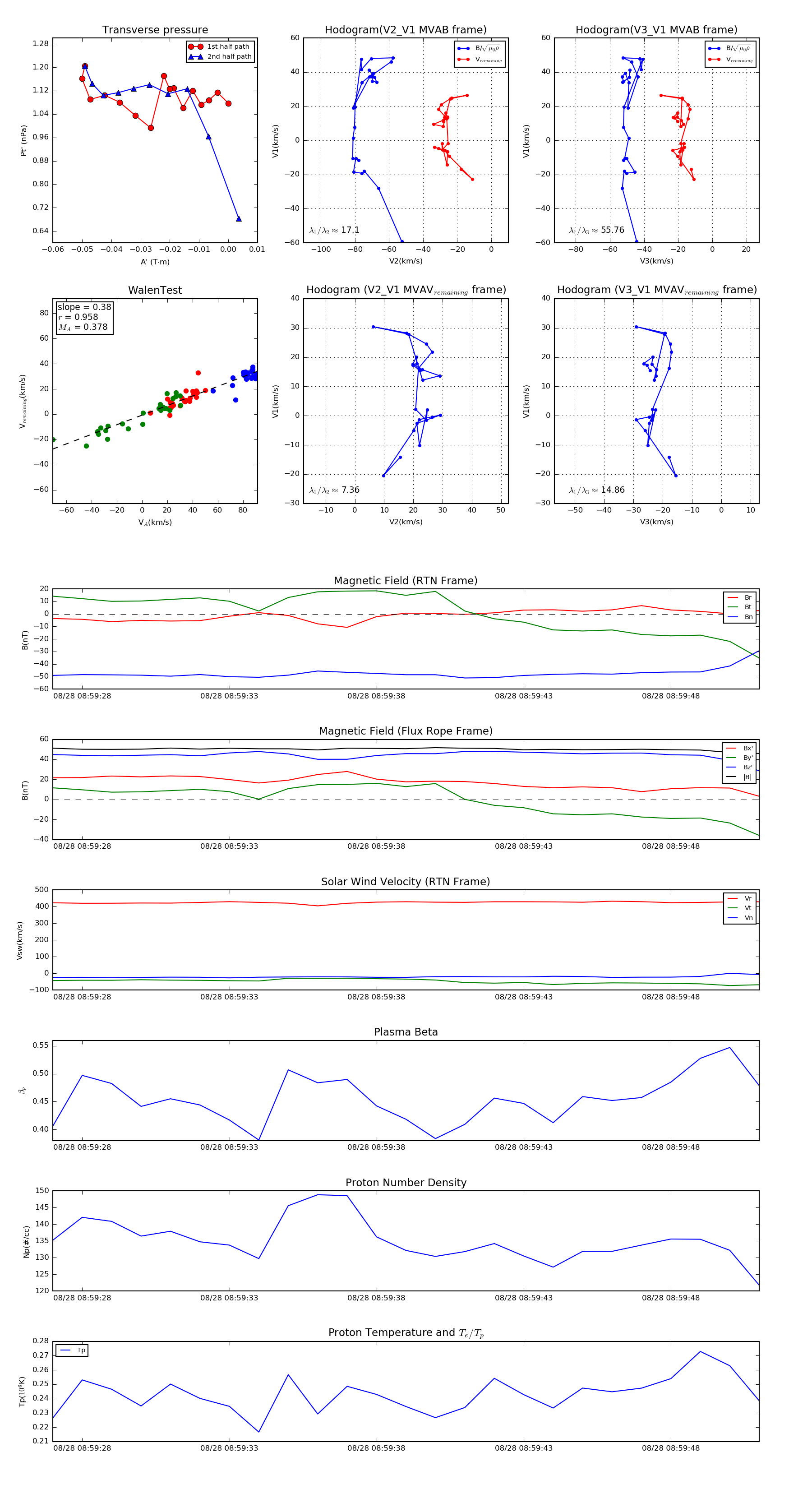Image resolution: width=812 pixels, height=1489 pixels.
Task: Select the '2nd half path' legend entry
Action: pyautogui.click(x=220, y=57)
